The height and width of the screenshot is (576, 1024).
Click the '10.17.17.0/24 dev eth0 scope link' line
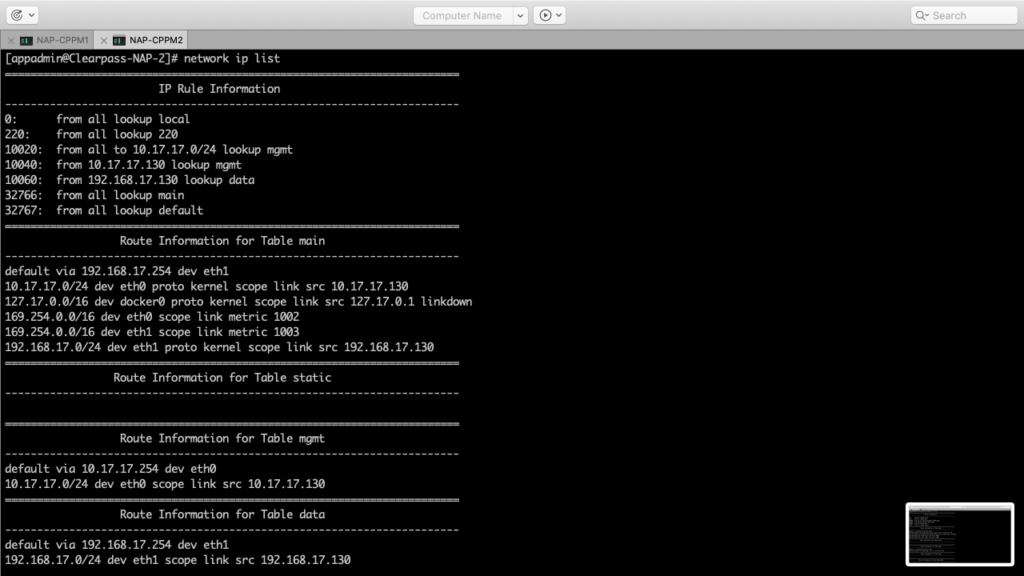[165, 484]
